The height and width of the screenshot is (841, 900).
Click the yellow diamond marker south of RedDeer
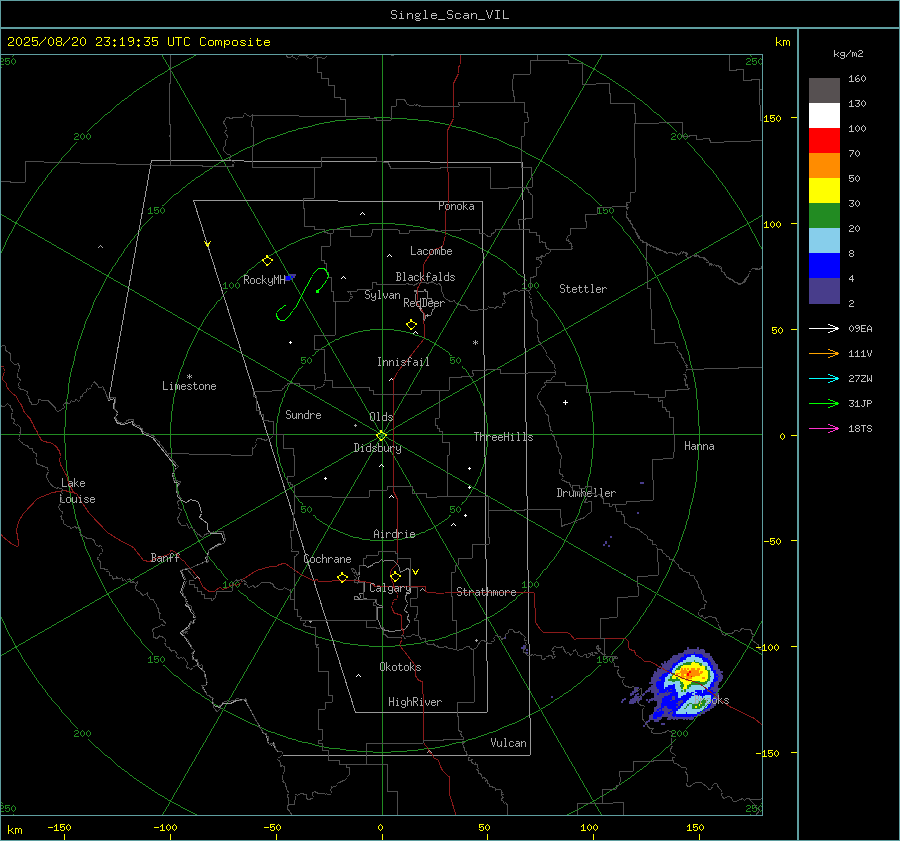[x=411, y=324]
